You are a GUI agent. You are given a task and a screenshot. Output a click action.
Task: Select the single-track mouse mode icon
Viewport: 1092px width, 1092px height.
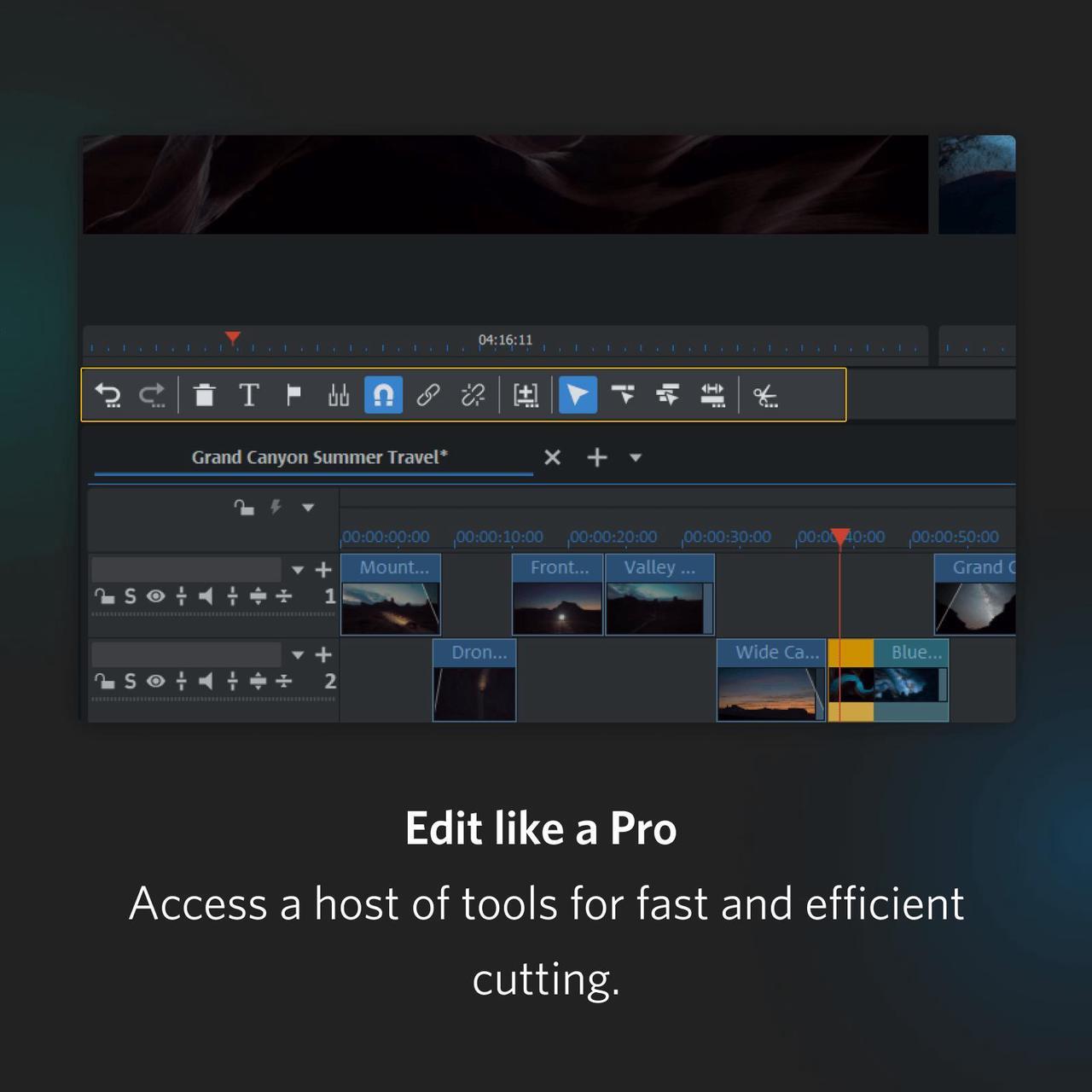click(623, 395)
